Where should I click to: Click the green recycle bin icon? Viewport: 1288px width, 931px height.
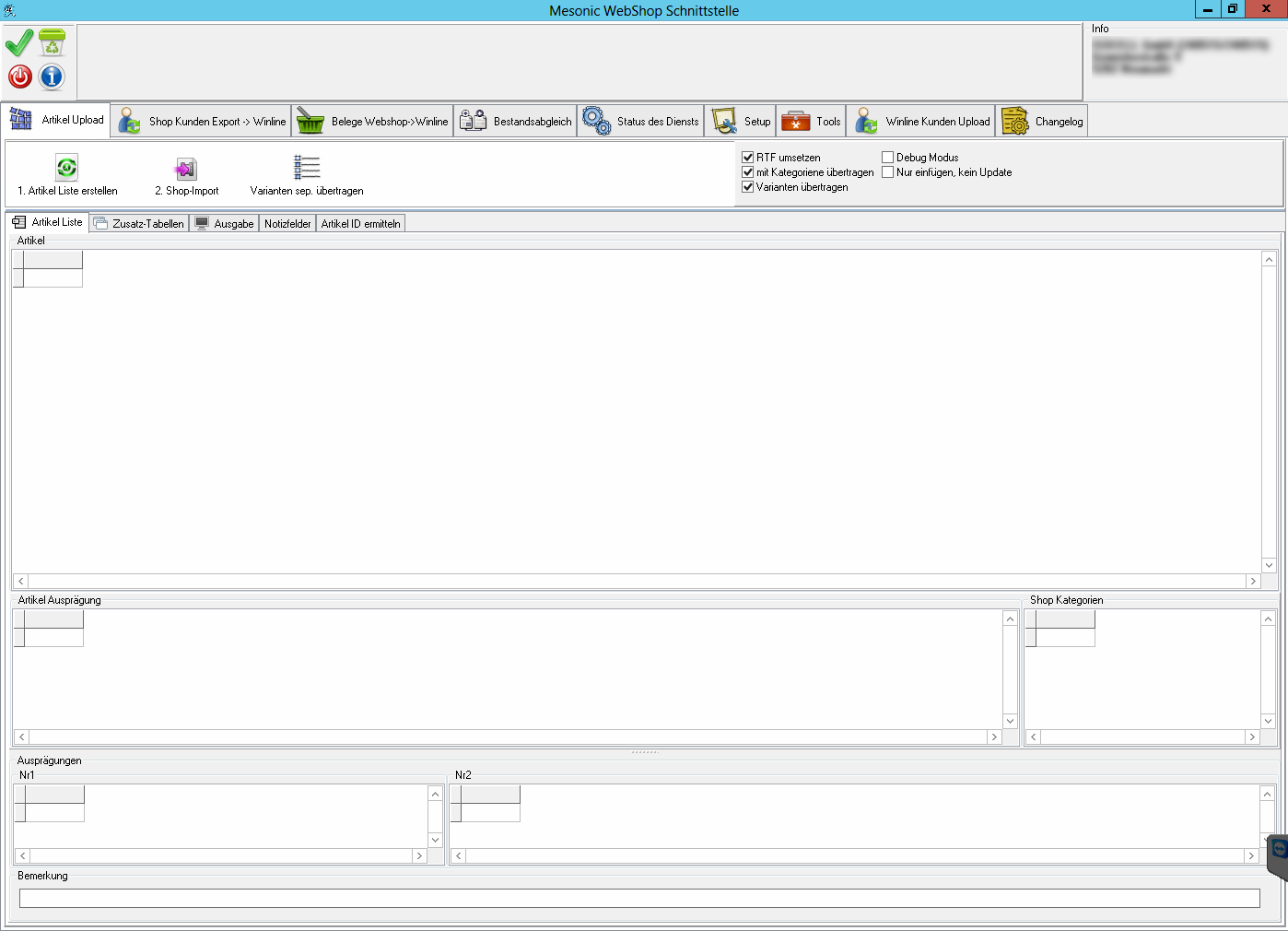52,43
